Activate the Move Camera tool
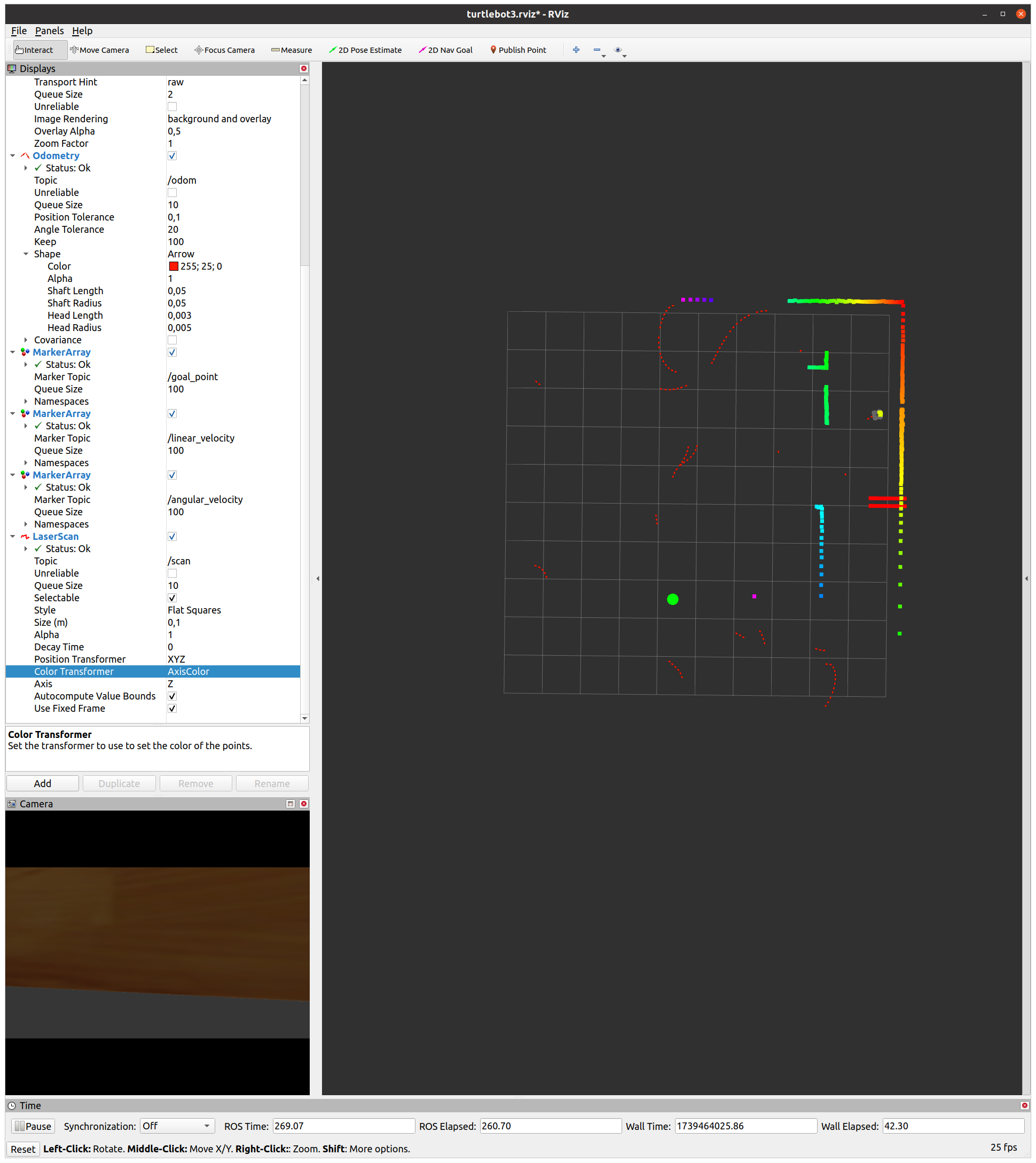The width and height of the screenshot is (1036, 1163). [100, 50]
